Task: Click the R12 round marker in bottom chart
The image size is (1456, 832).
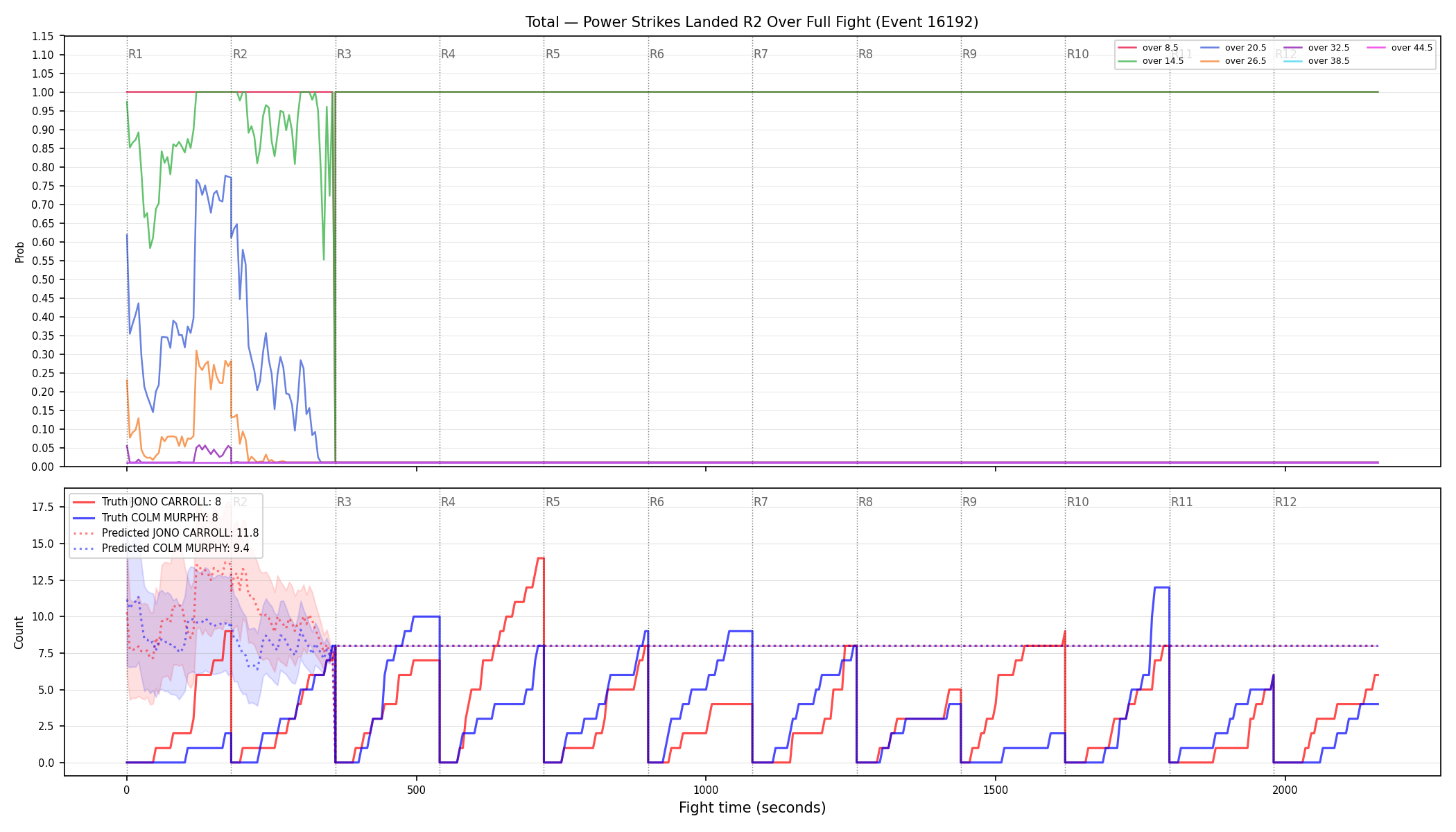Action: click(x=1285, y=502)
